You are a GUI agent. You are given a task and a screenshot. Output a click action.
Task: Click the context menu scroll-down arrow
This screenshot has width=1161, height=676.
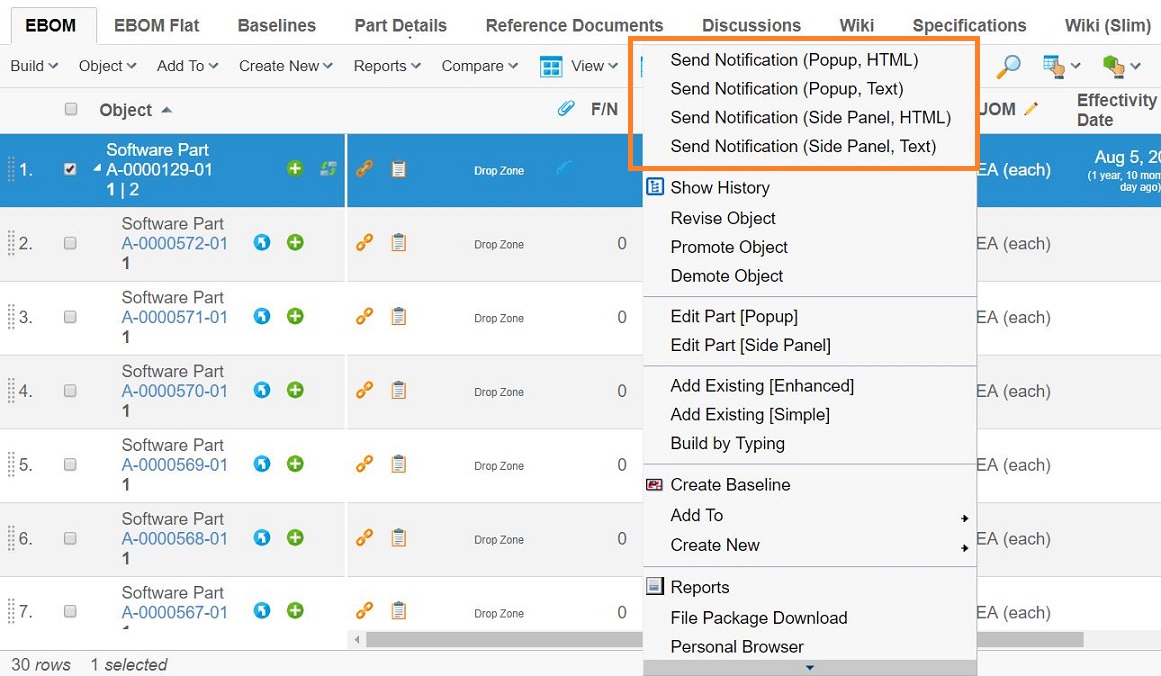click(x=809, y=668)
